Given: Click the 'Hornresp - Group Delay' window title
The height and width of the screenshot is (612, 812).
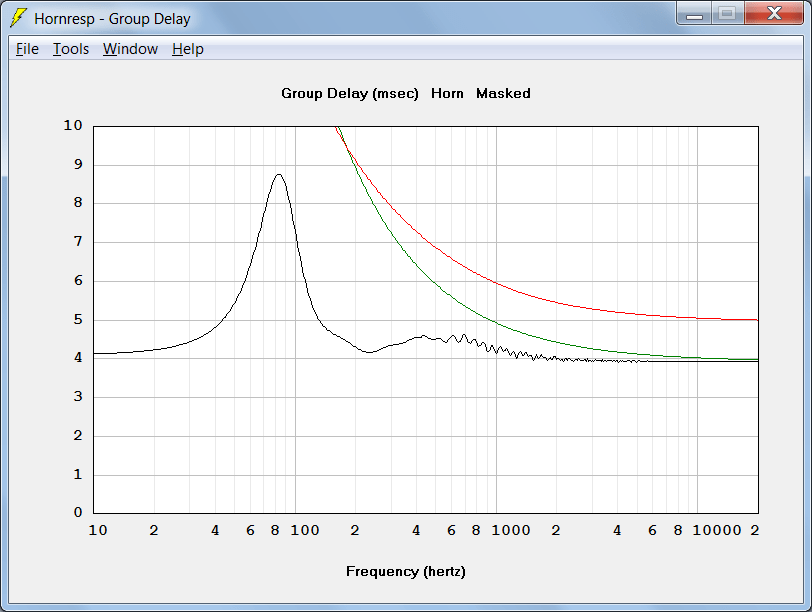Looking at the screenshot, I should coord(112,19).
